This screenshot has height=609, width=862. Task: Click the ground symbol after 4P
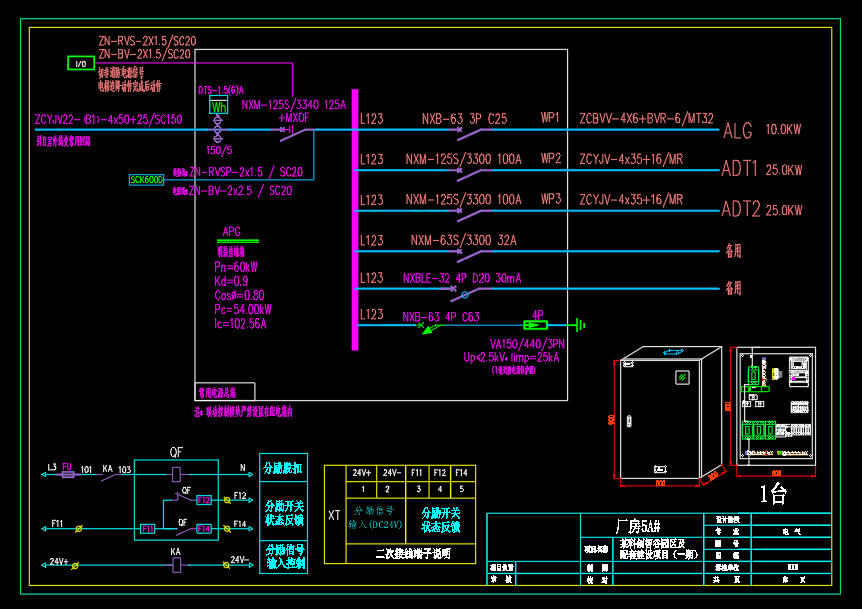click(x=577, y=325)
